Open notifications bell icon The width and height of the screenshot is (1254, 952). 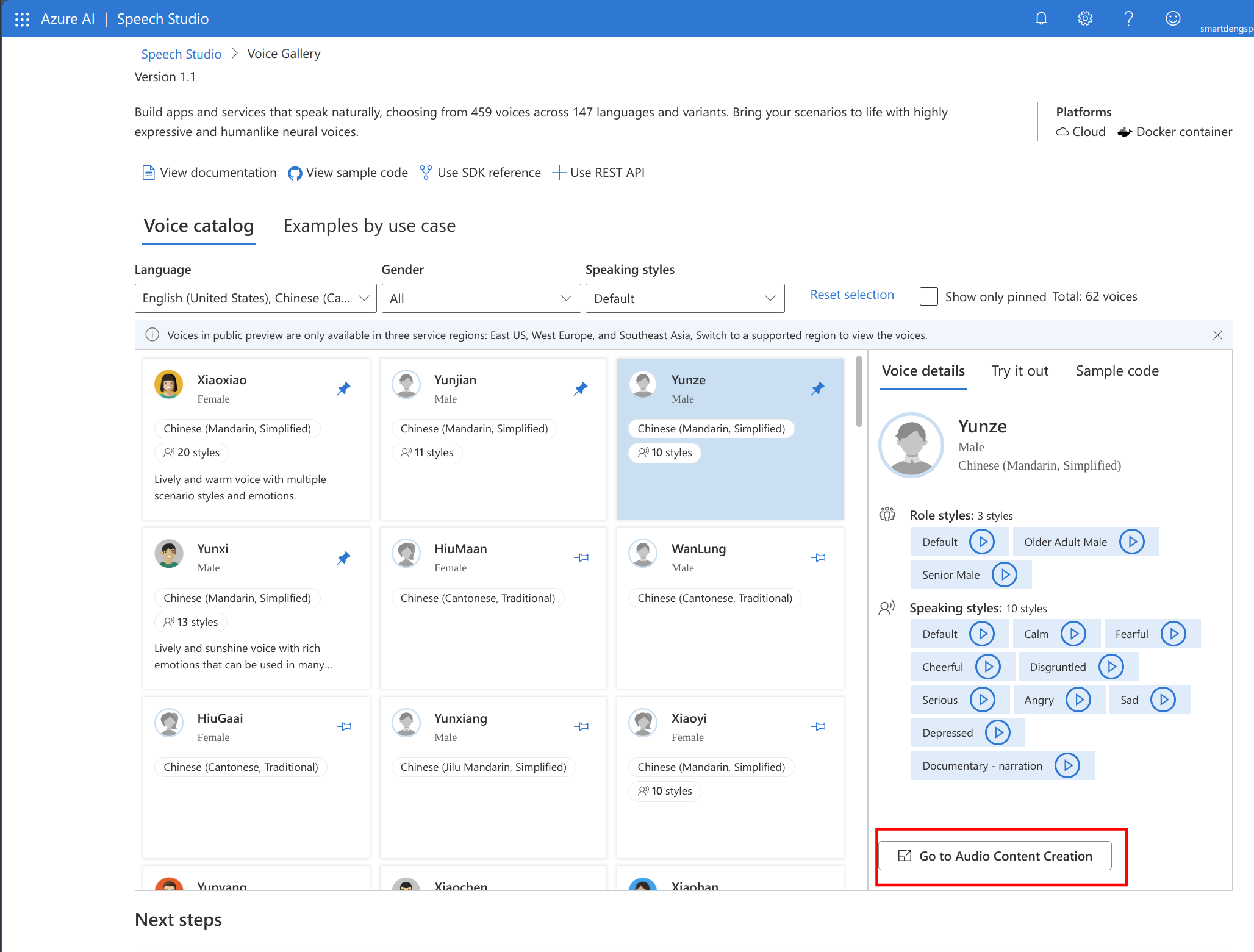[1041, 19]
